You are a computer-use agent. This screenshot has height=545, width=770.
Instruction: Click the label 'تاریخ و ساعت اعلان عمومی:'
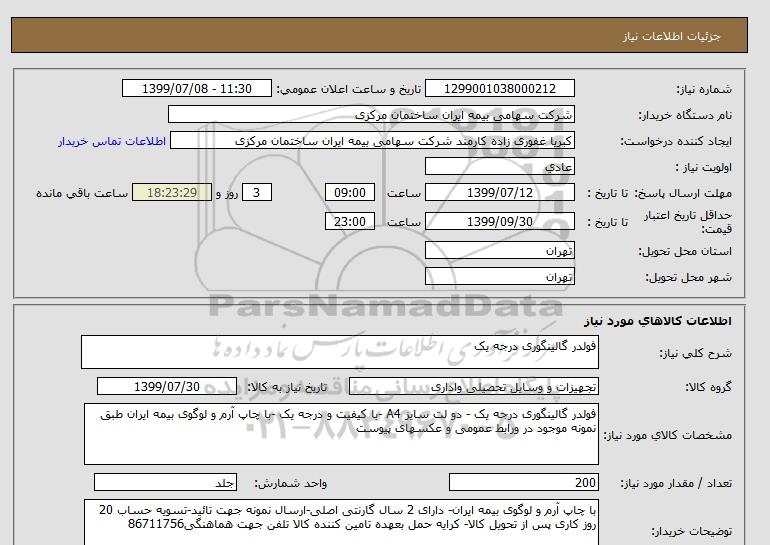coord(349,89)
